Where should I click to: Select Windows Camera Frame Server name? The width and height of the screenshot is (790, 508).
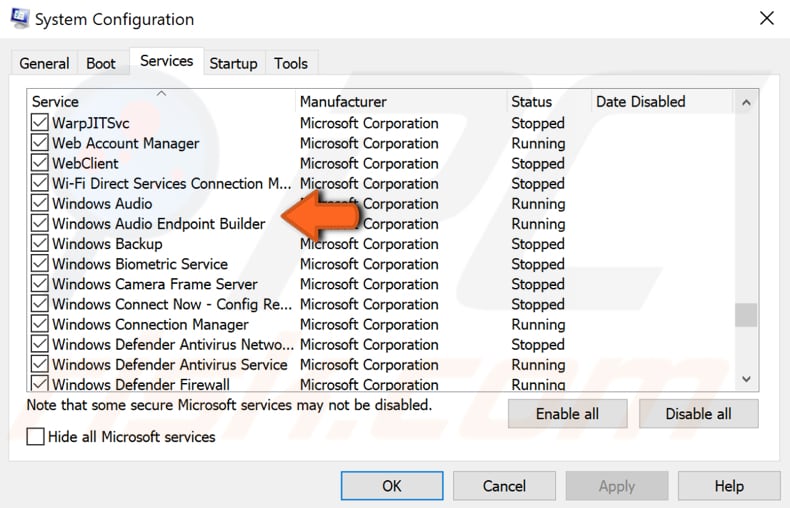coord(155,284)
